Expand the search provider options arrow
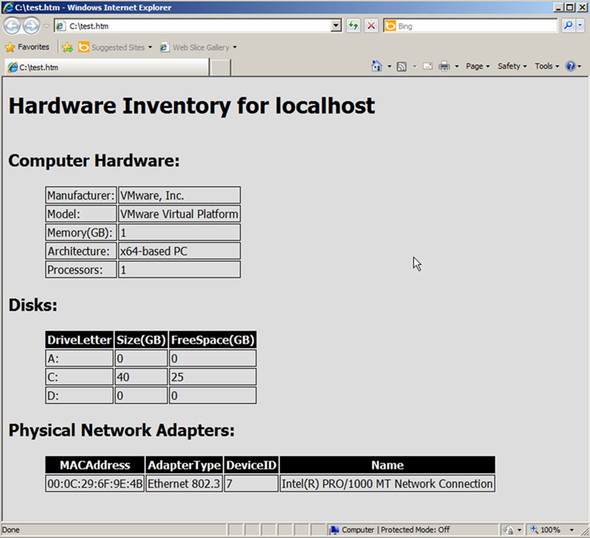The image size is (590, 538). coord(580,26)
